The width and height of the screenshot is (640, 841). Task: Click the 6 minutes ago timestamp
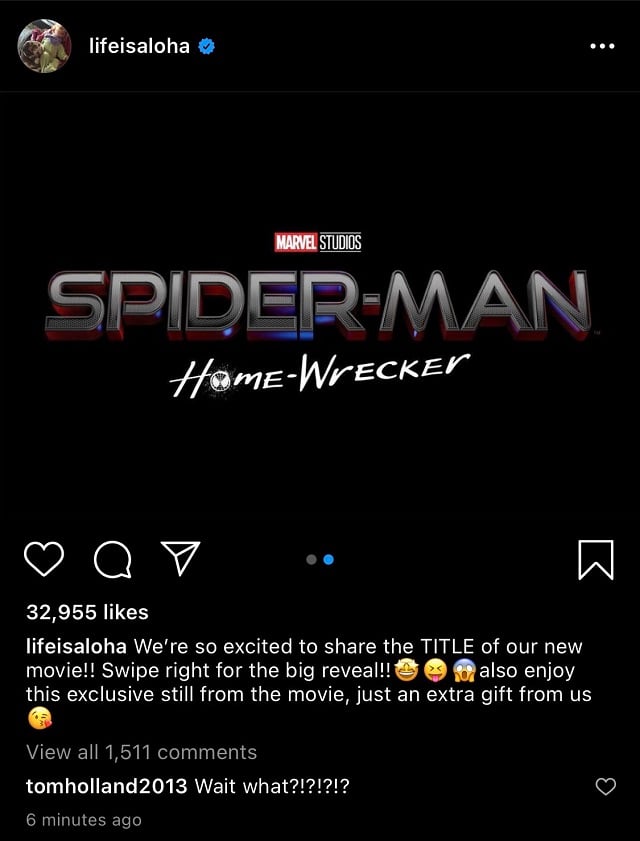pyautogui.click(x=84, y=820)
